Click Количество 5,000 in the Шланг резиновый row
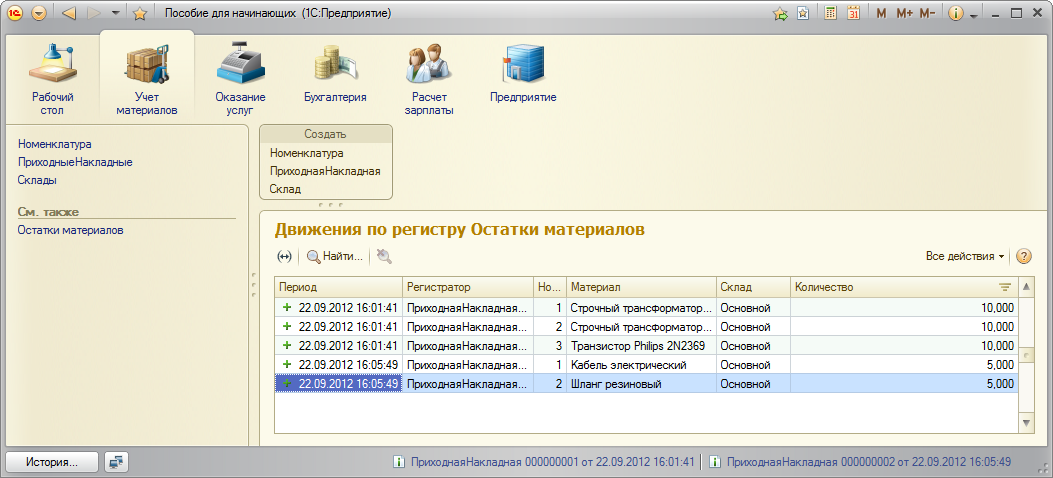The width and height of the screenshot is (1053, 478). click(x=903, y=384)
